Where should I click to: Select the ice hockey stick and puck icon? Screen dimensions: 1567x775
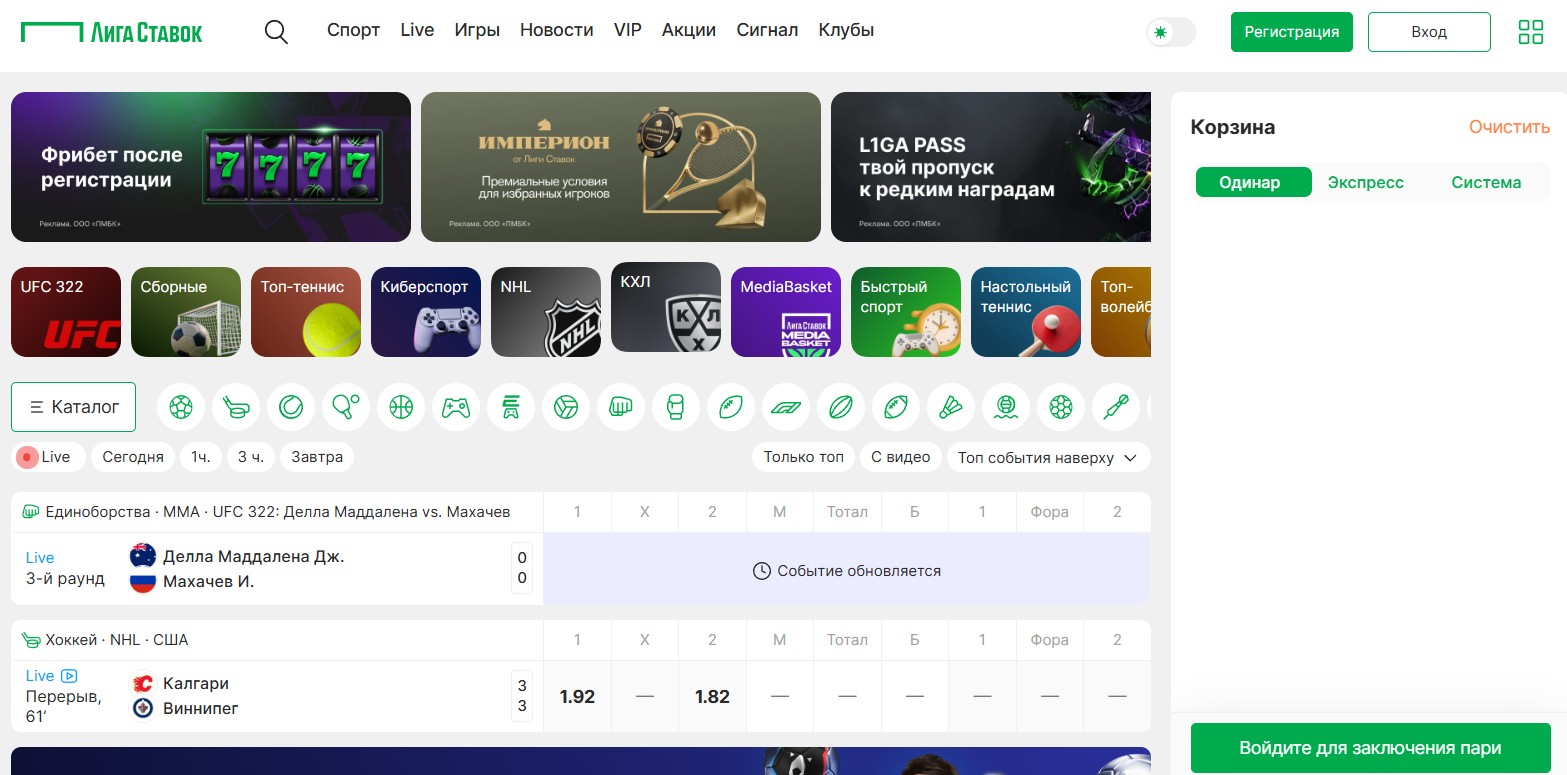tap(236, 407)
